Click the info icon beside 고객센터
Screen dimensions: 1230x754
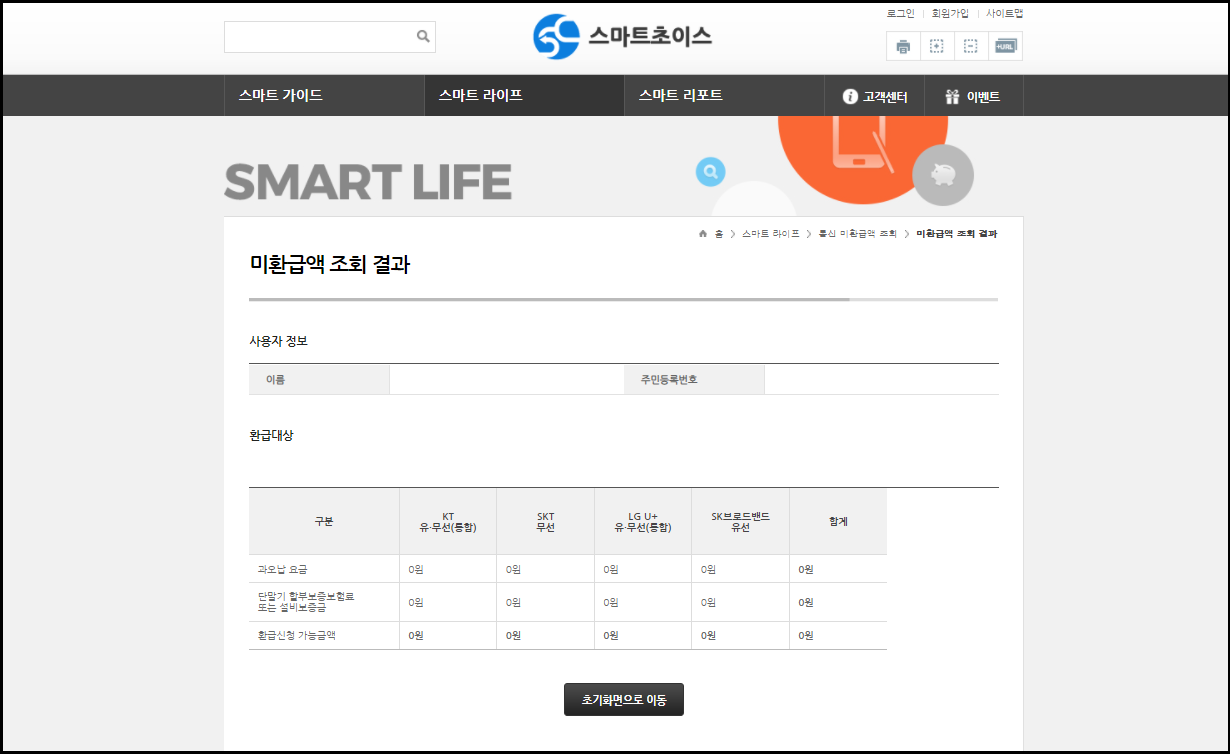coord(850,97)
